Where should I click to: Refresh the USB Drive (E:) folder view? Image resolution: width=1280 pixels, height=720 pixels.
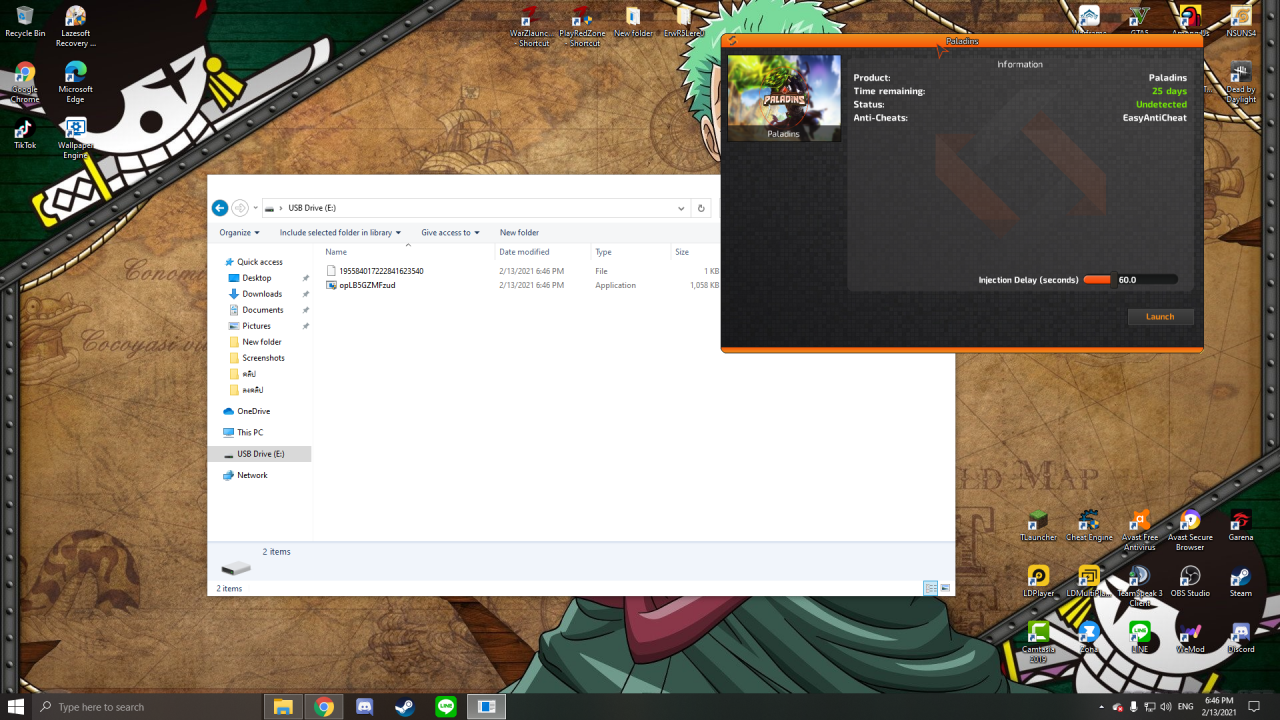pos(701,207)
